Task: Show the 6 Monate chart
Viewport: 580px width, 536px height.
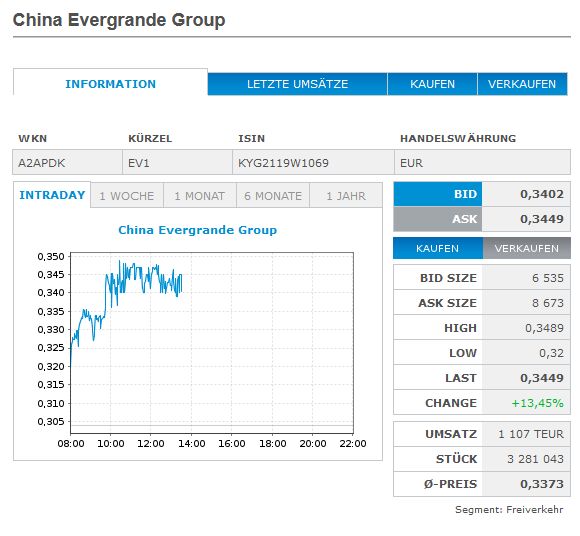Action: [273, 196]
